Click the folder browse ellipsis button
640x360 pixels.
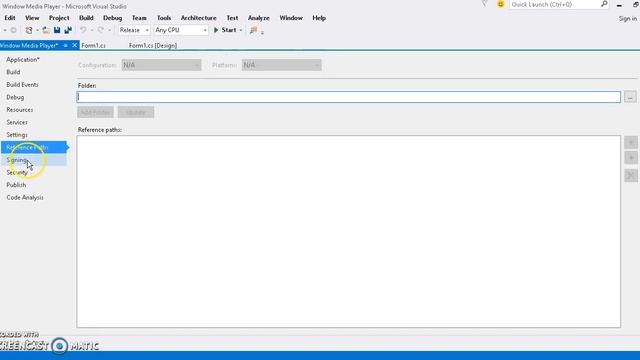630,97
